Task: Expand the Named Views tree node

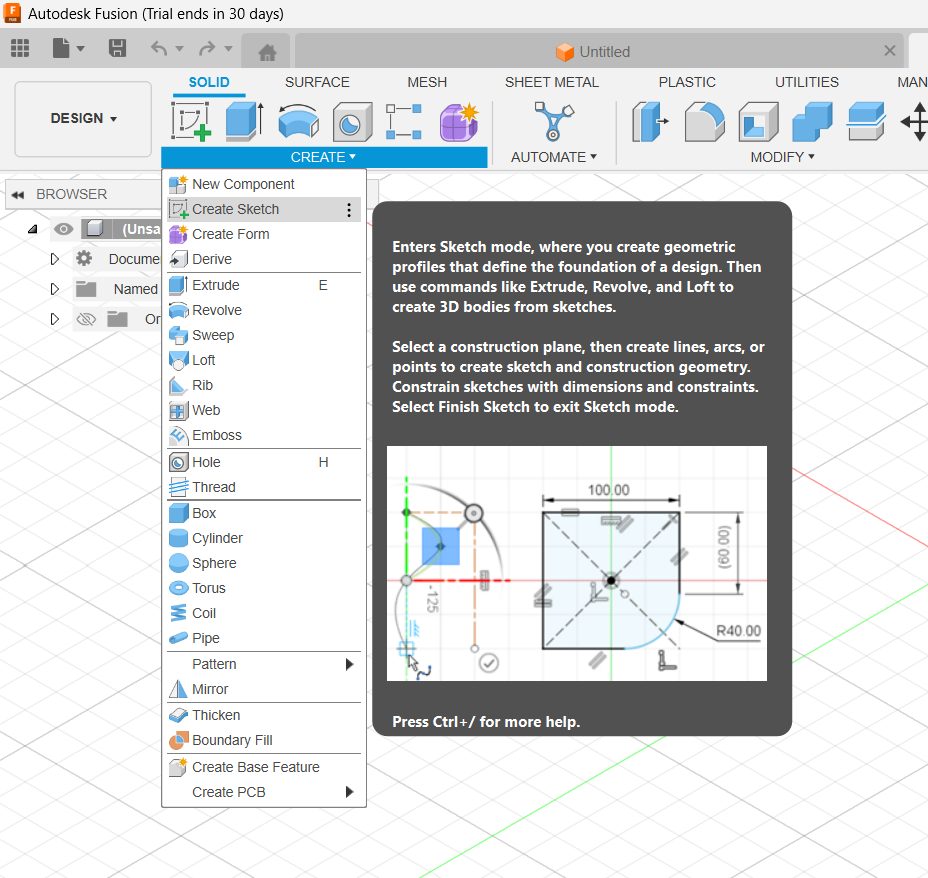Action: click(54, 289)
